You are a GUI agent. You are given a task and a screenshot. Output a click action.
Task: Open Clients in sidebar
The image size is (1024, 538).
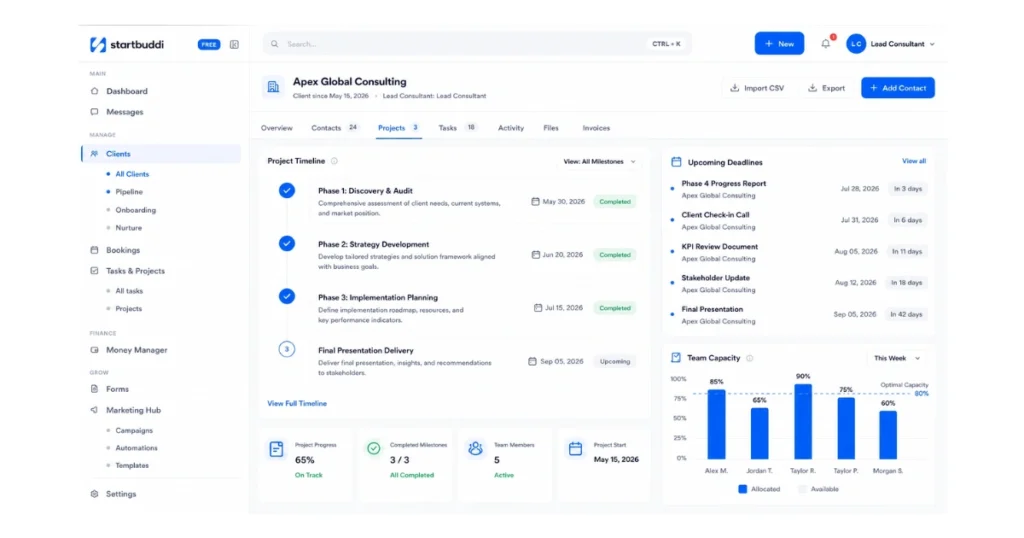(161, 154)
